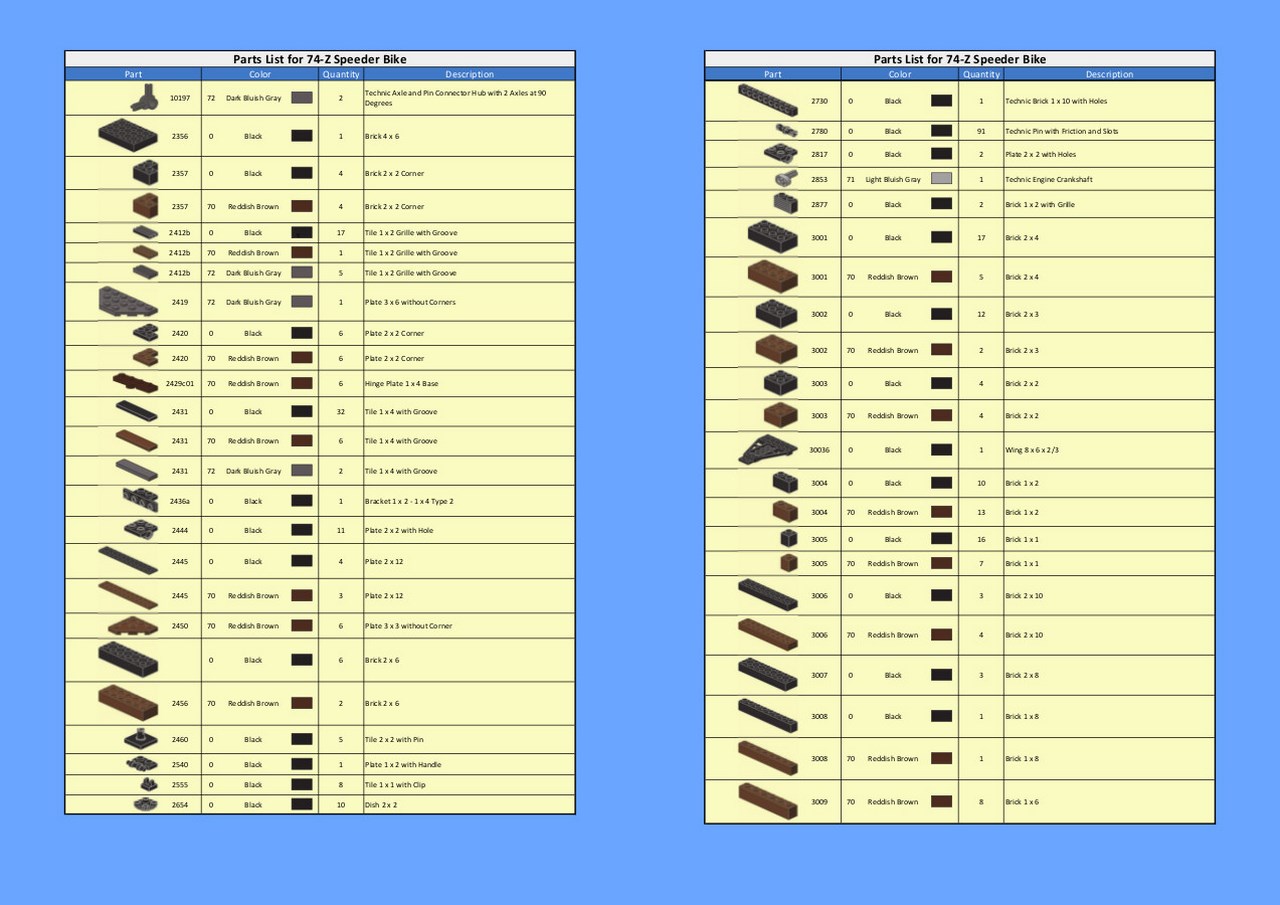Click the Plate 1 x 2 with Handle image
Image resolution: width=1280 pixels, height=905 pixels.
[142, 764]
